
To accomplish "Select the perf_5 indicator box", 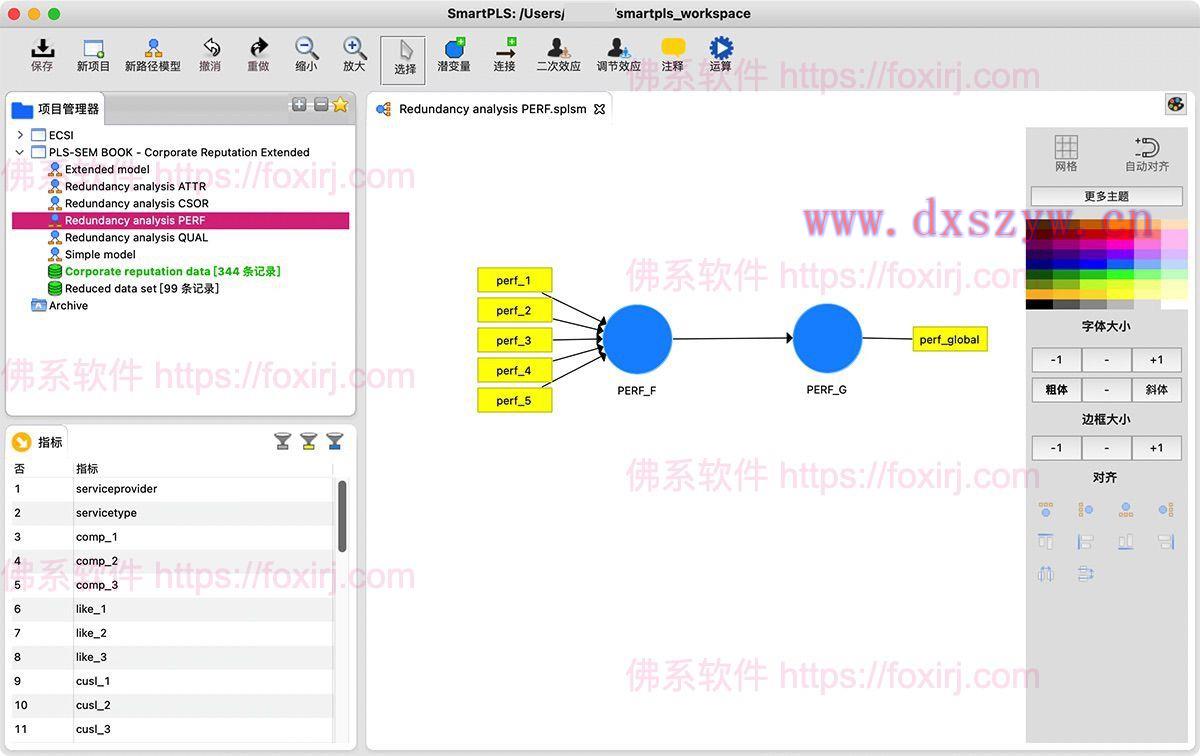I will [514, 400].
